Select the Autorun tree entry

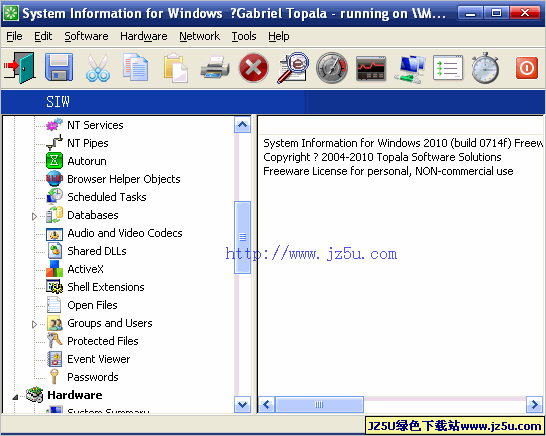click(x=87, y=161)
